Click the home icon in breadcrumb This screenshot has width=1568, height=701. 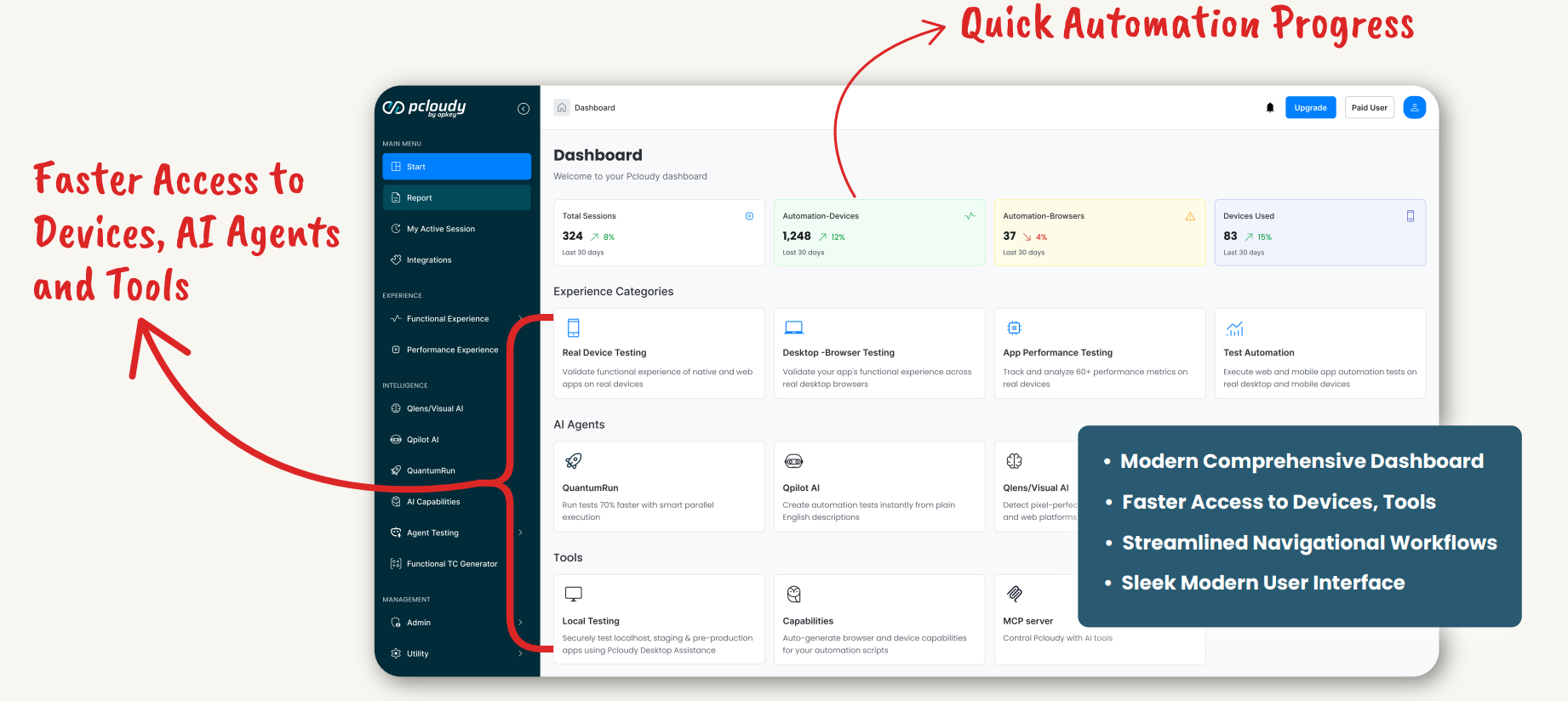click(562, 108)
